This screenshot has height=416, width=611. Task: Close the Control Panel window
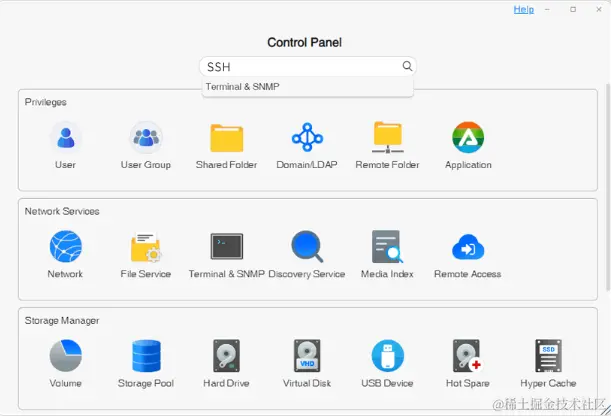pyautogui.click(x=599, y=9)
